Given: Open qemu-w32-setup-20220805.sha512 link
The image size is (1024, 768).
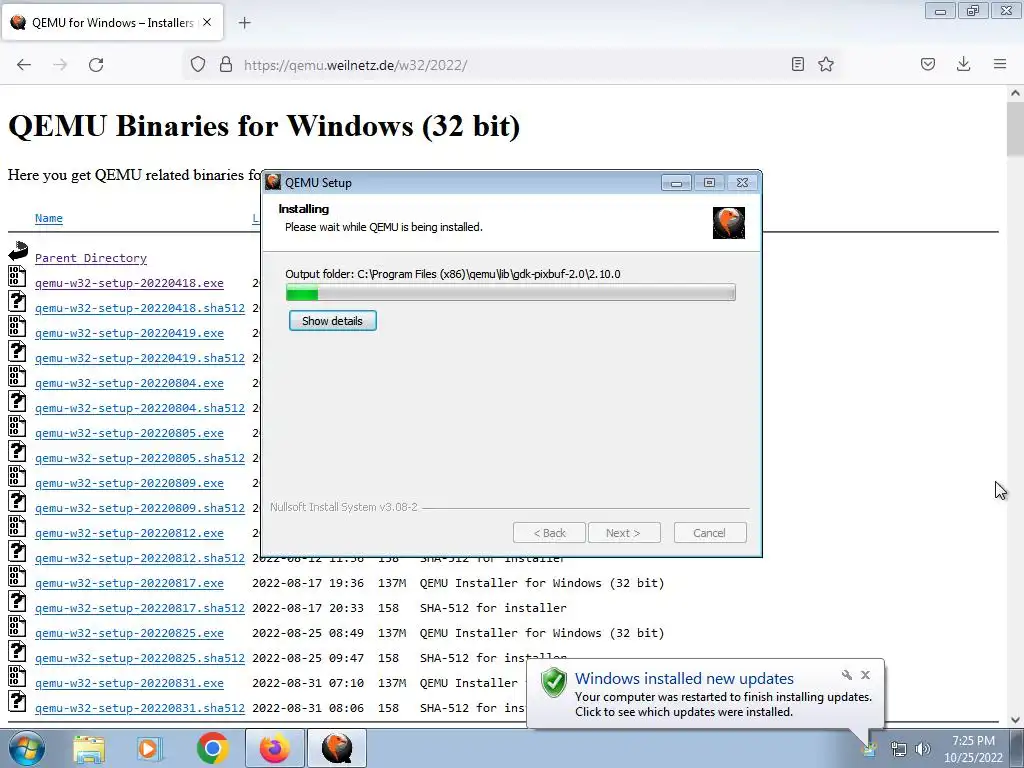Looking at the screenshot, I should pos(140,458).
